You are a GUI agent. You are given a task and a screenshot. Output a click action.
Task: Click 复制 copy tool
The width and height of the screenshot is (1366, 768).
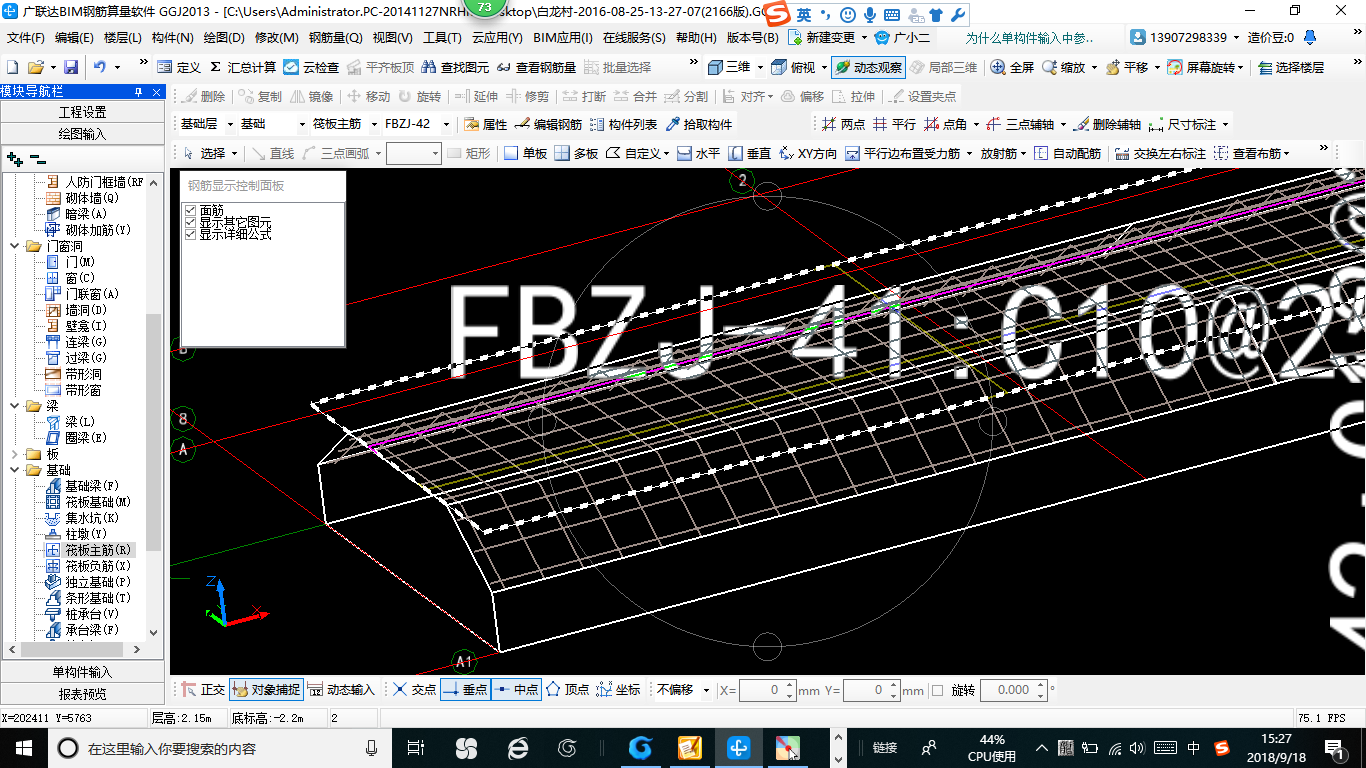point(259,96)
